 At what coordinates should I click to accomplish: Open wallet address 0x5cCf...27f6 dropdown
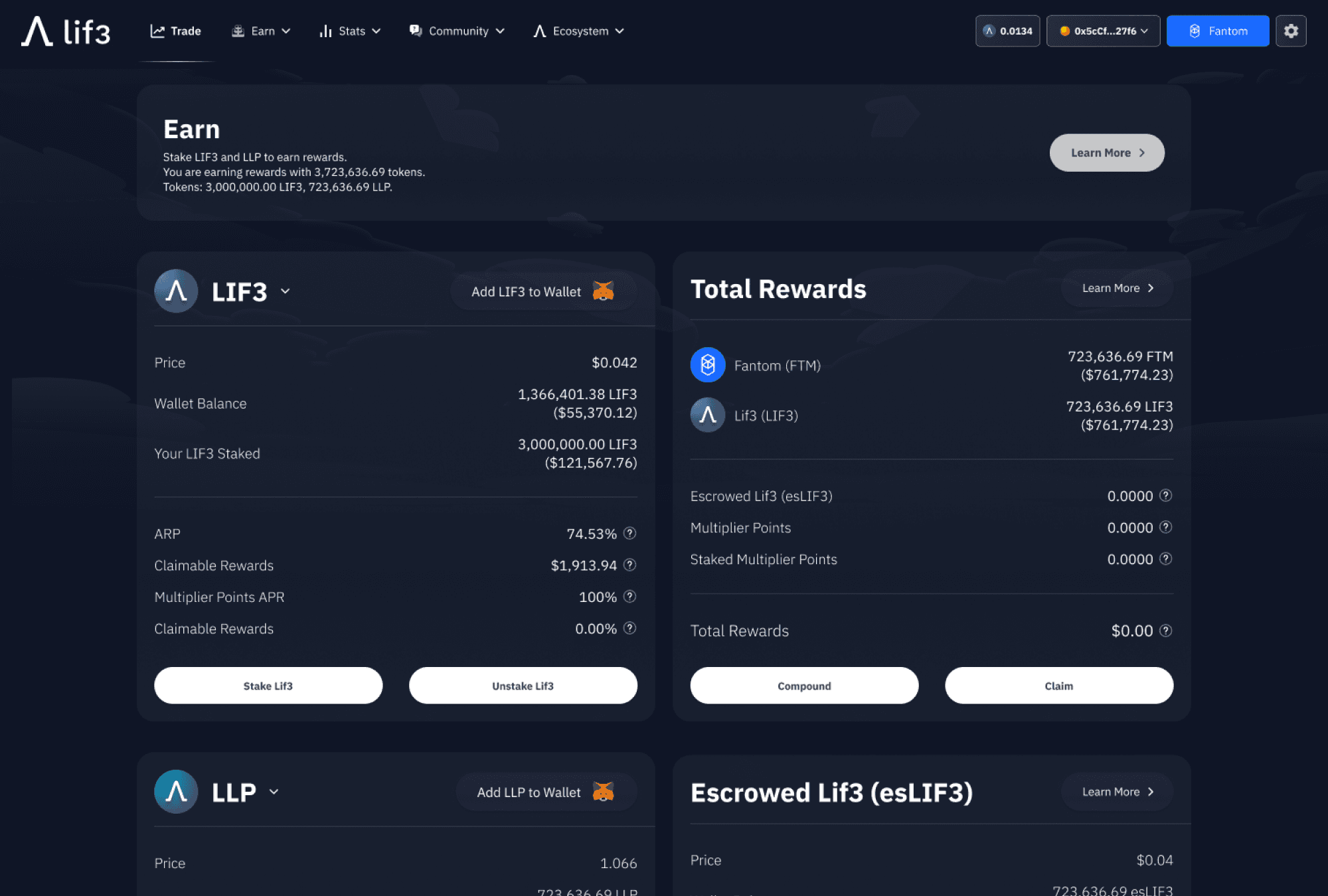[x=1103, y=31]
